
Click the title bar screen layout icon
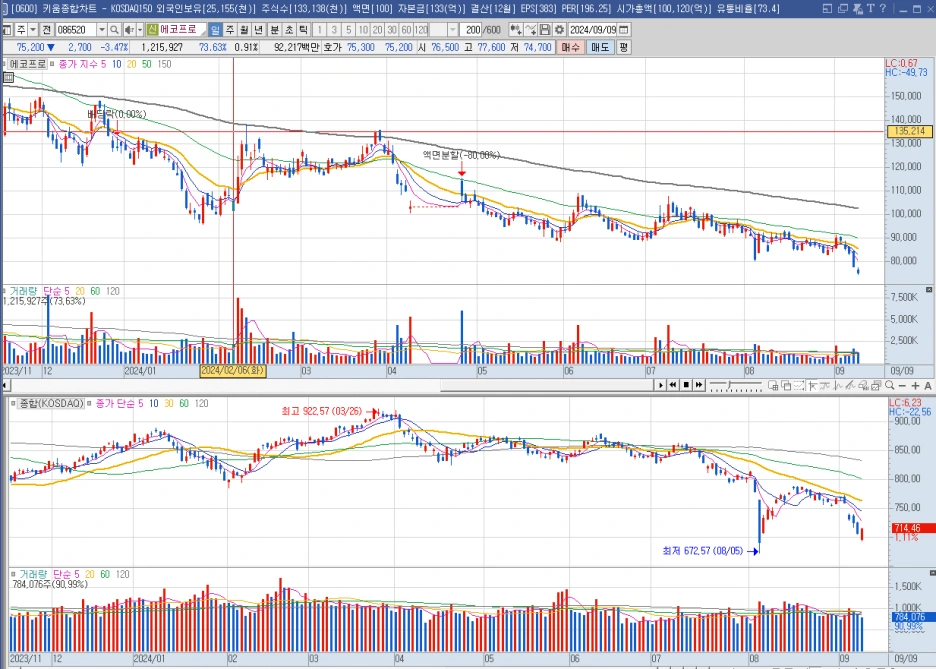click(827, 8)
